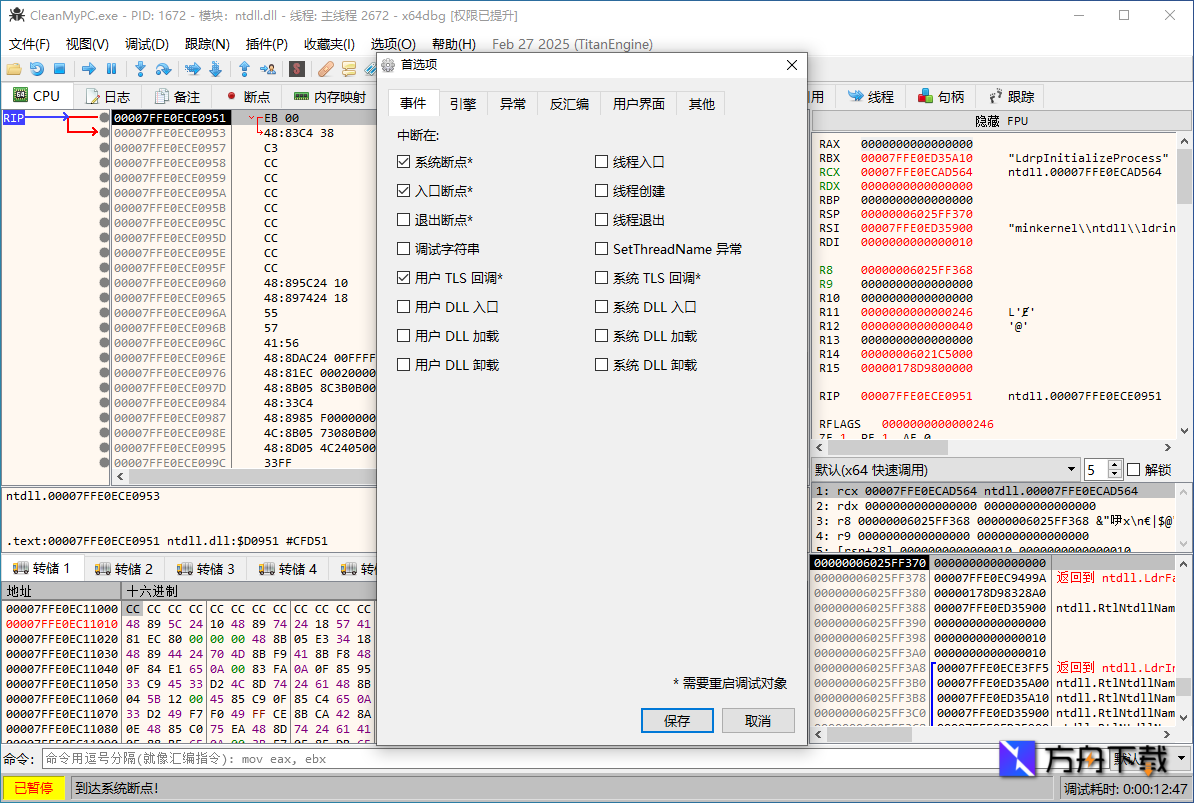Click the 保存 button

[677, 720]
